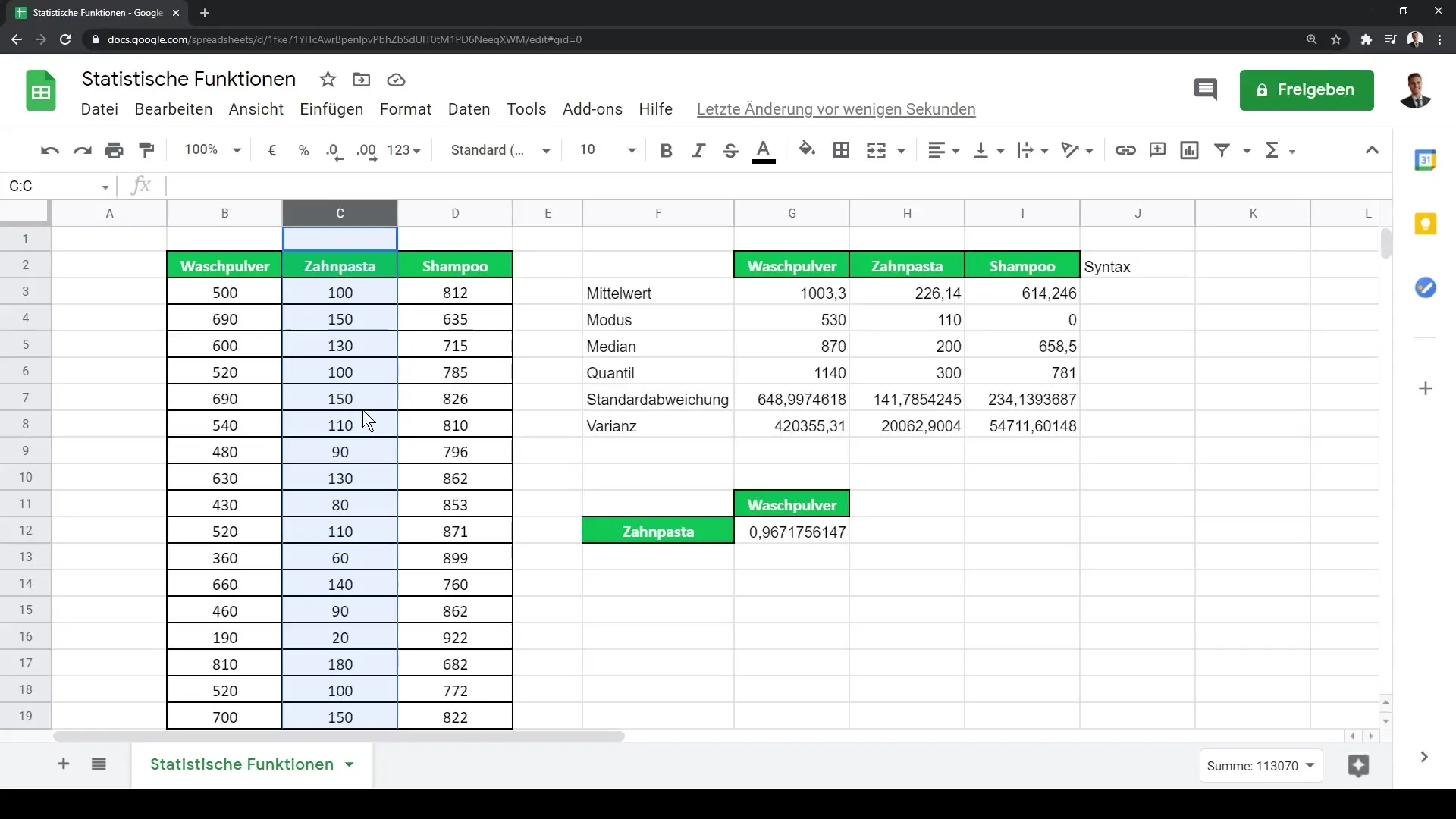
Task: Expand the font size dropdown
Action: click(x=631, y=150)
